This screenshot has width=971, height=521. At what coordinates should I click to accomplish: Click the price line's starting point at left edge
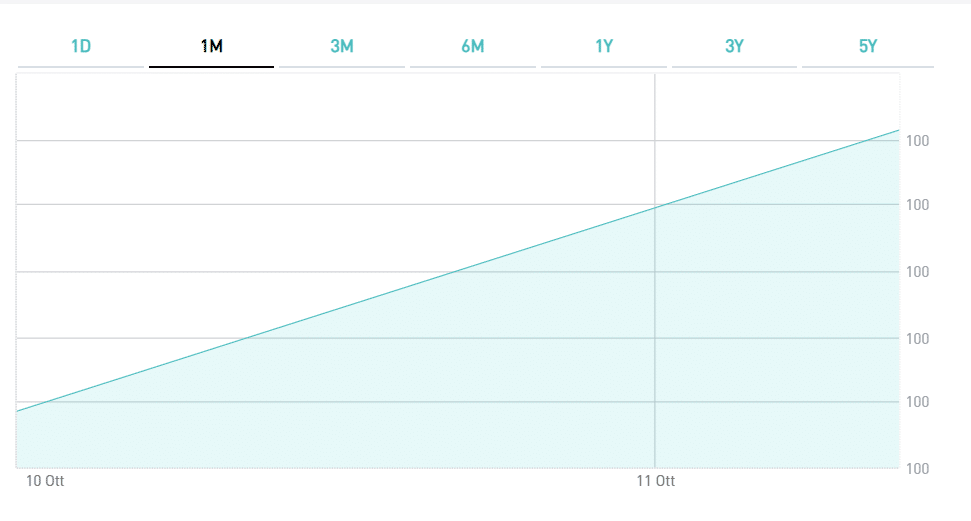[x=18, y=411]
